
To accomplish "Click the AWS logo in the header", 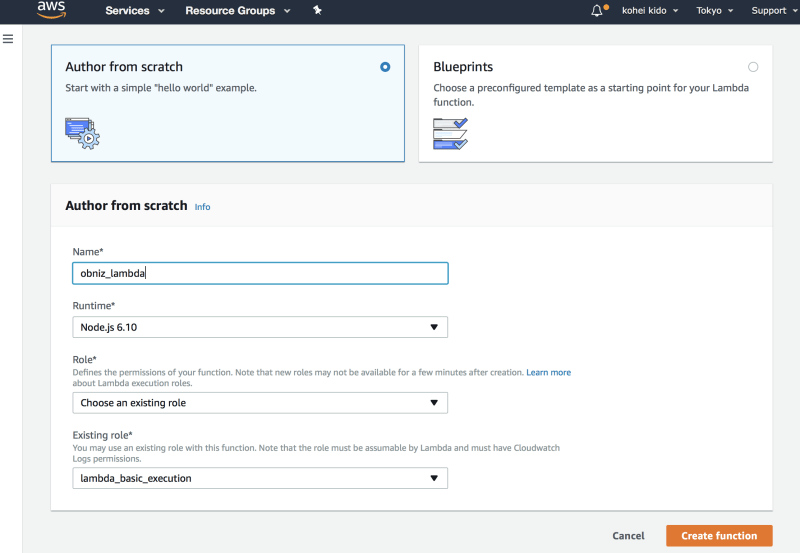I will tap(51, 10).
